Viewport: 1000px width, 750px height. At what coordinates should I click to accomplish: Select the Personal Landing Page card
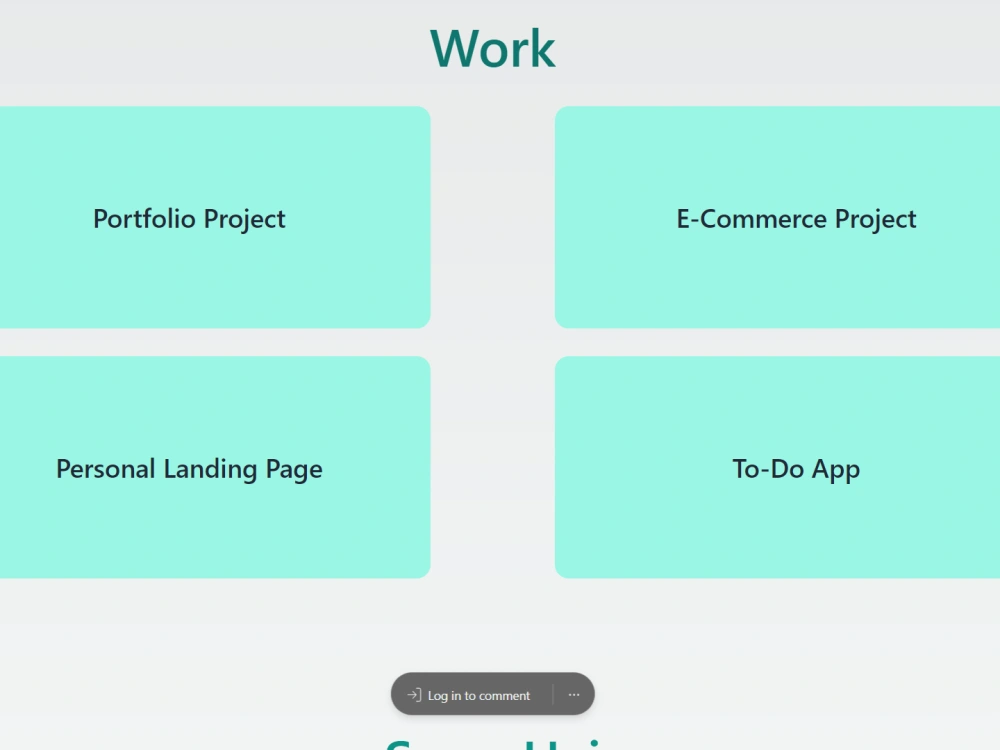click(x=215, y=467)
